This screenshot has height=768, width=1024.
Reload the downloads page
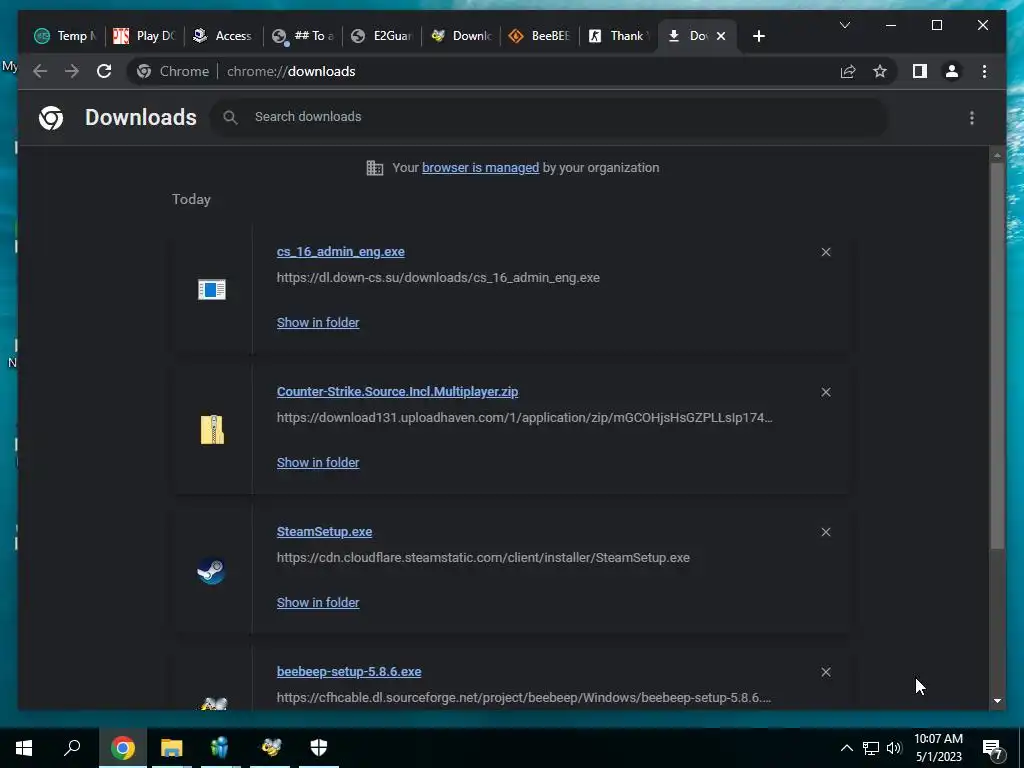click(104, 71)
